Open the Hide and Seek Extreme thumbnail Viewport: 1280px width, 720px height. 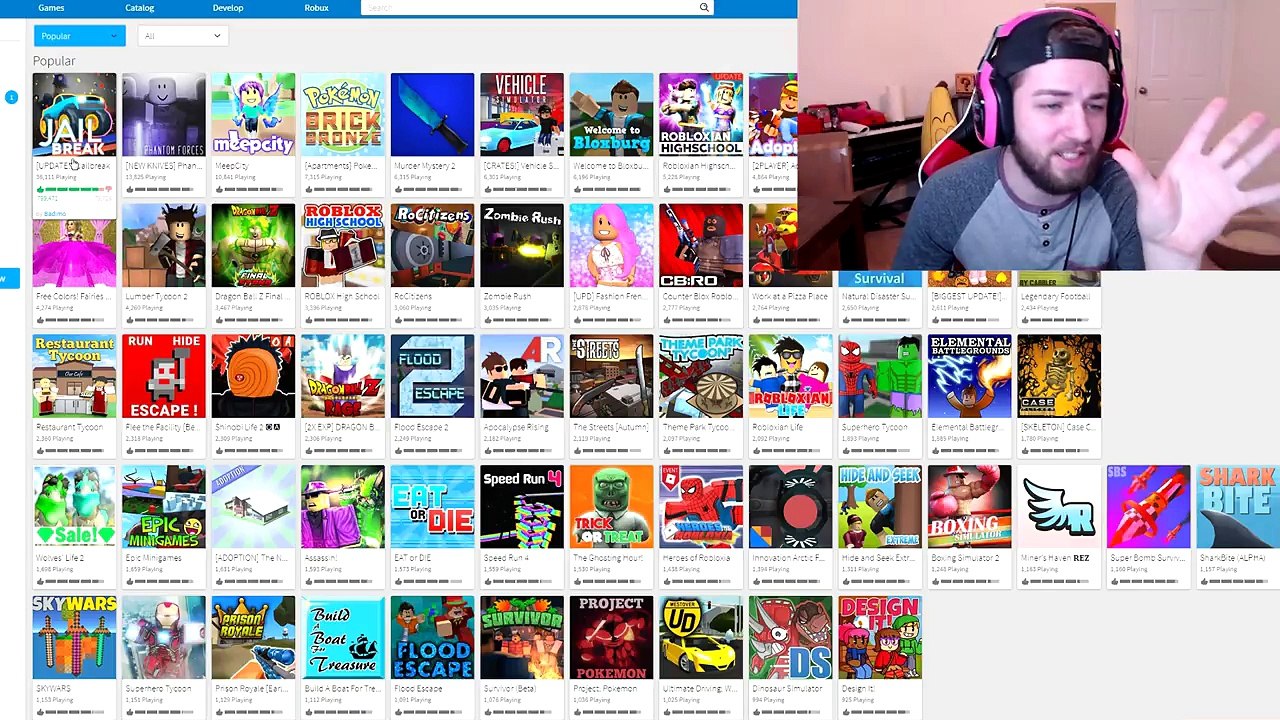[x=880, y=507]
